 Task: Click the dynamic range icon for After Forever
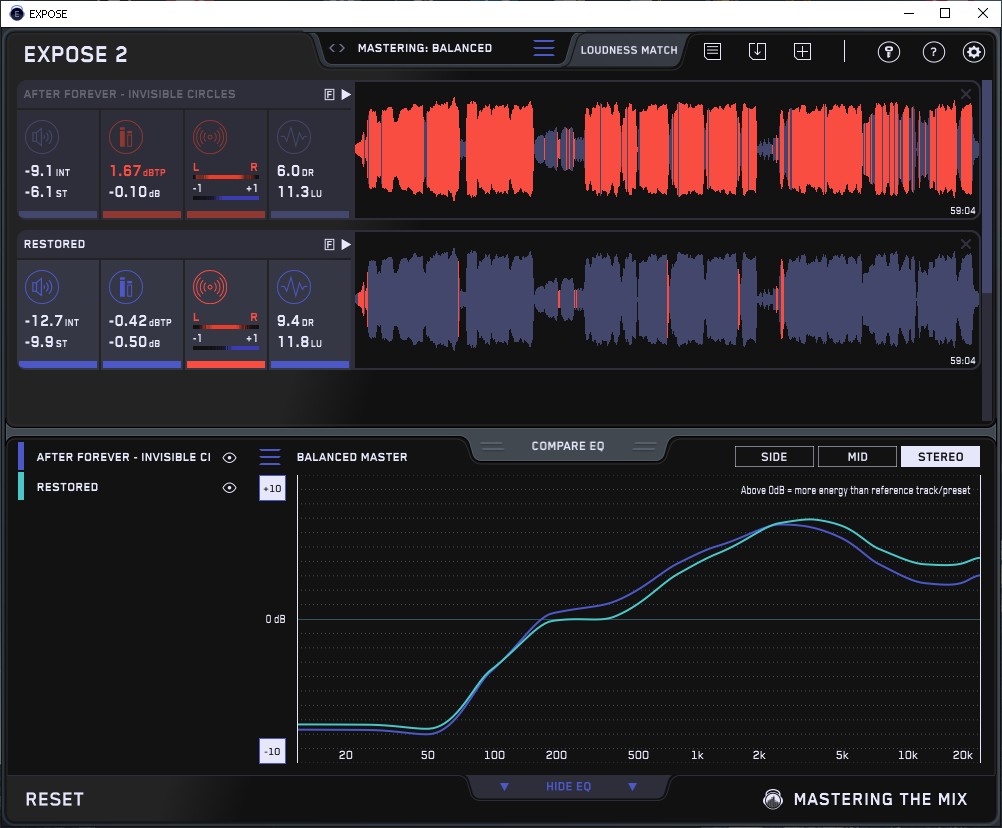pyautogui.click(x=293, y=137)
